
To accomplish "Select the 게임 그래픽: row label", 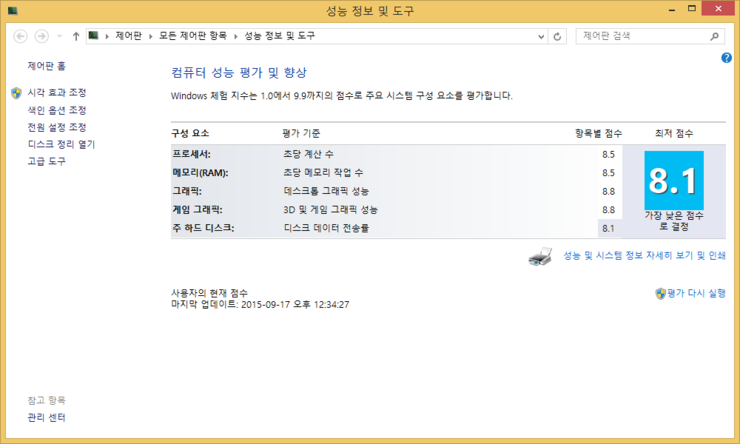I will tap(197, 209).
